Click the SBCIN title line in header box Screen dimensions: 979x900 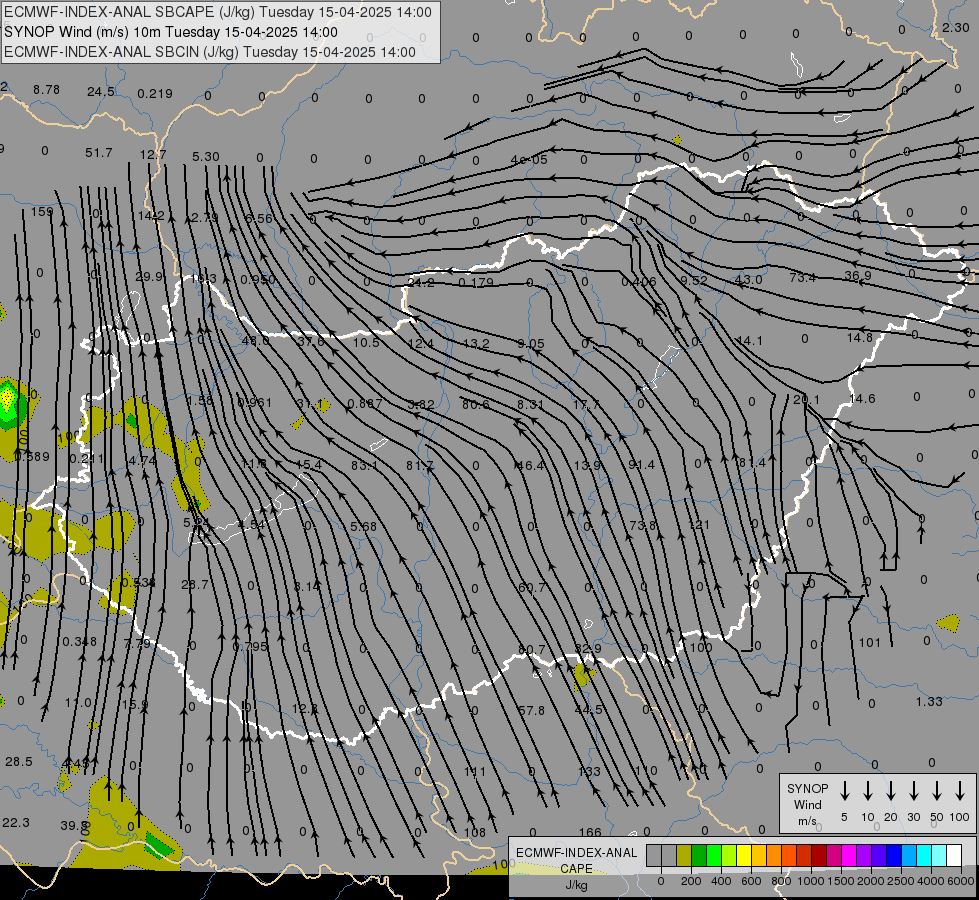(x=210, y=52)
